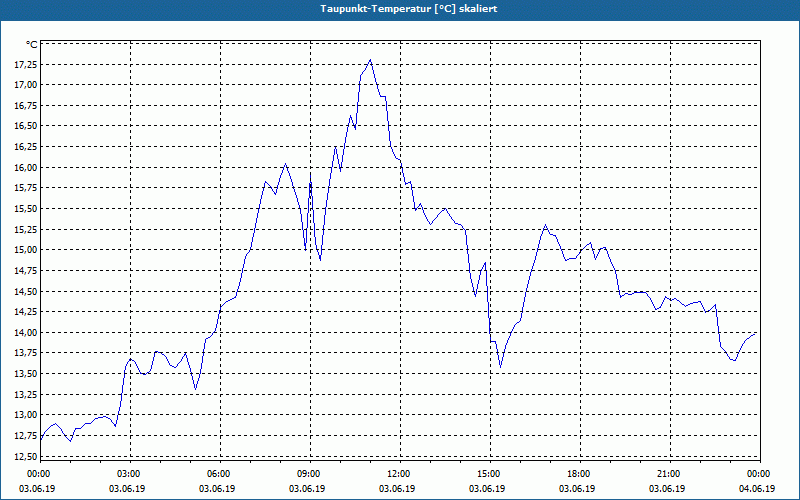Click the 15,25 y-axis label
The height and width of the screenshot is (500, 800).
[27, 230]
